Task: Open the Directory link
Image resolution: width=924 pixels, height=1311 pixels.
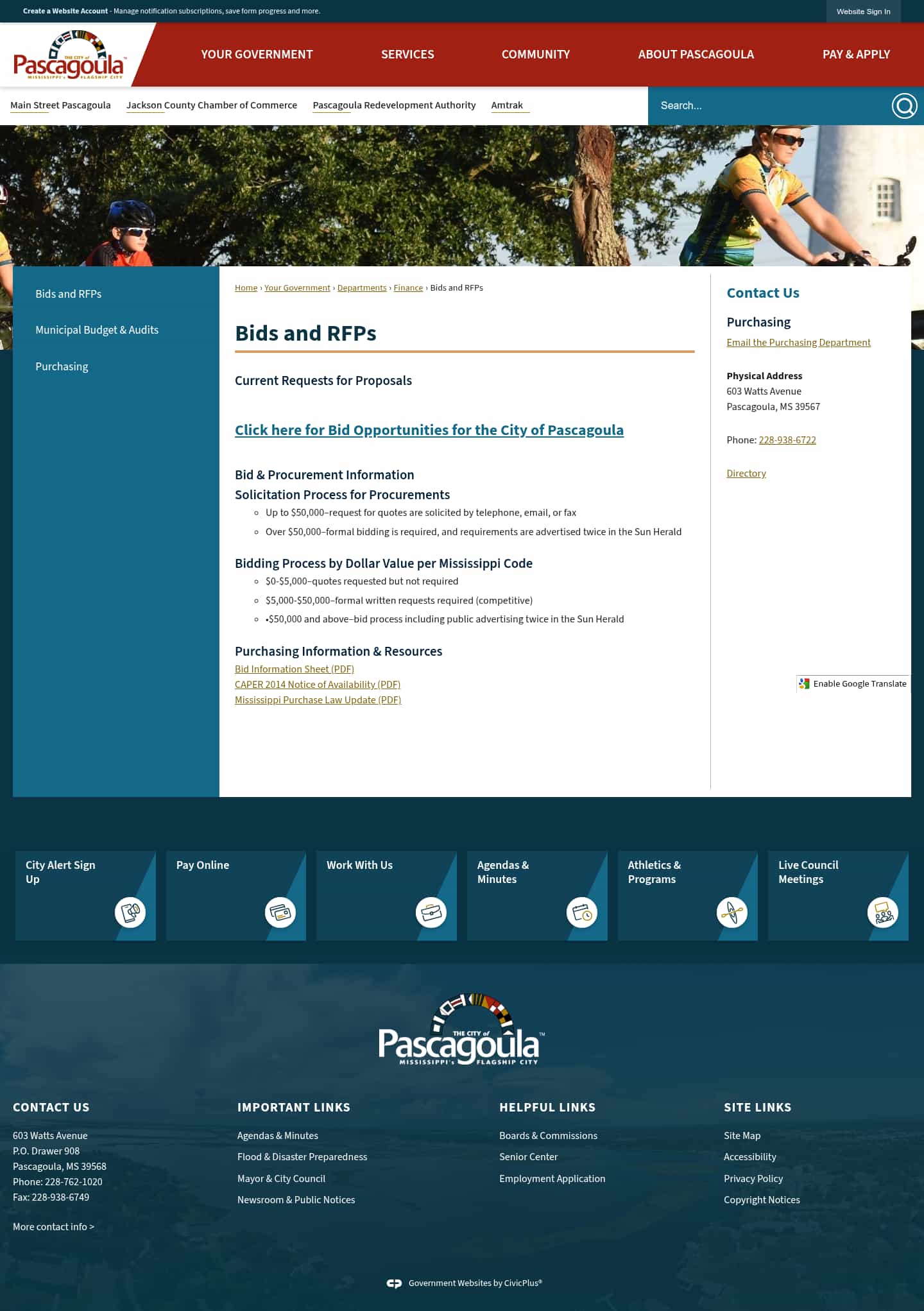Action: click(x=746, y=474)
